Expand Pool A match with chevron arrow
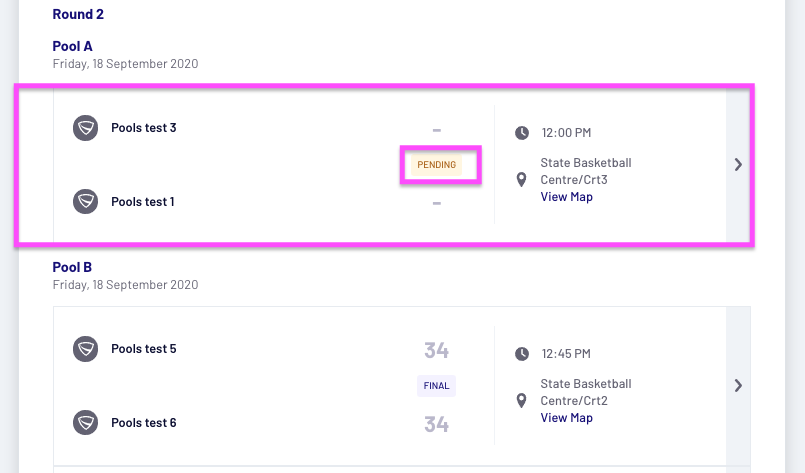 (738, 165)
